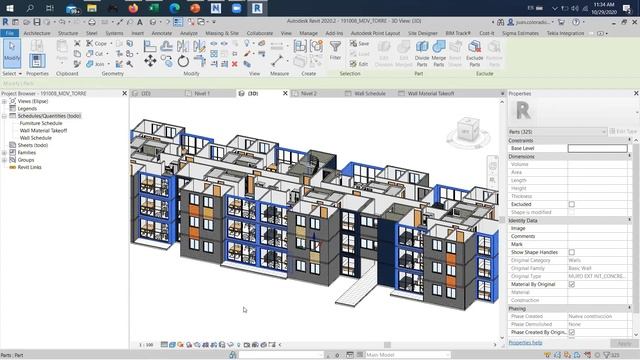Open the Architecture ribbon tab

37,33
